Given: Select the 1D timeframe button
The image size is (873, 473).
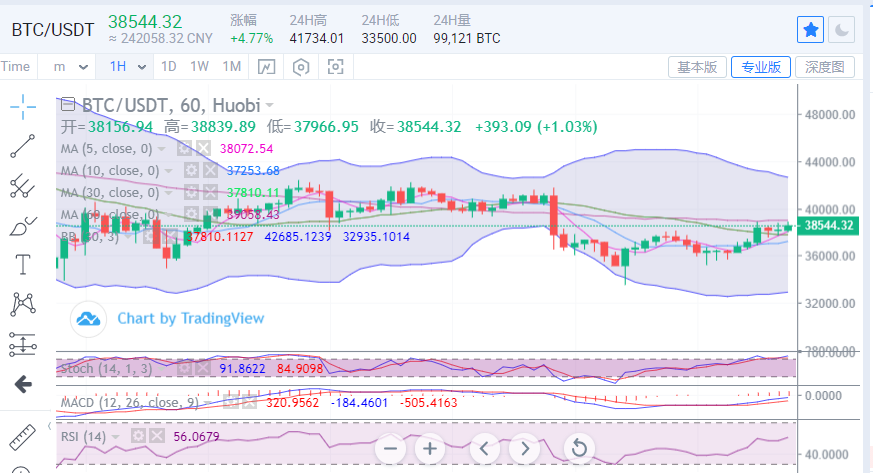Looking at the screenshot, I should point(169,67).
